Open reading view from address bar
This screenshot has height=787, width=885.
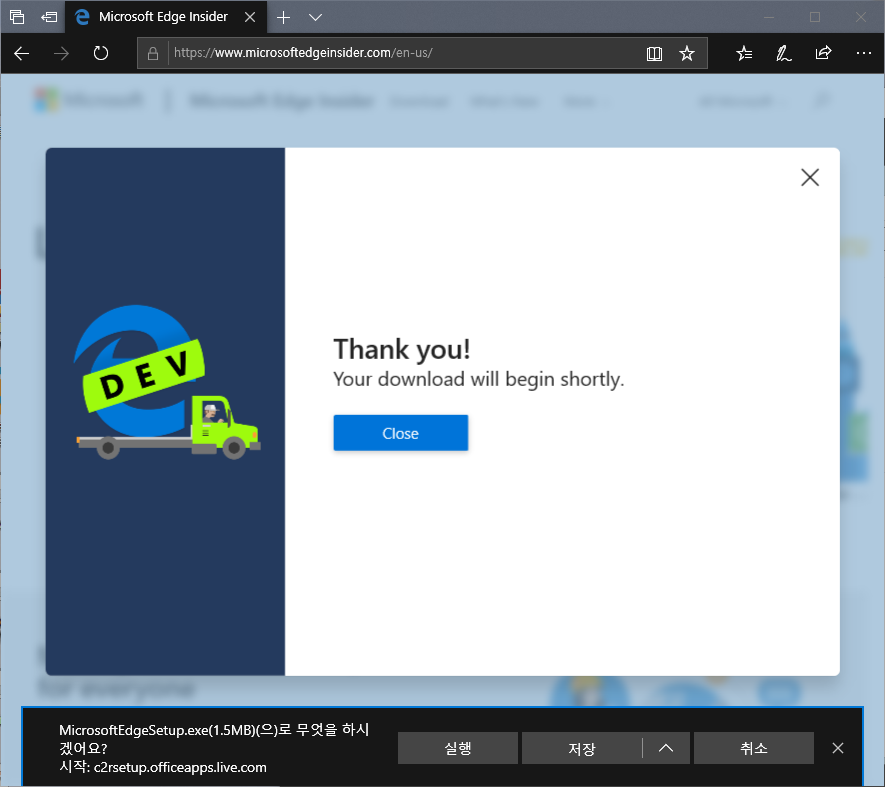coord(654,54)
